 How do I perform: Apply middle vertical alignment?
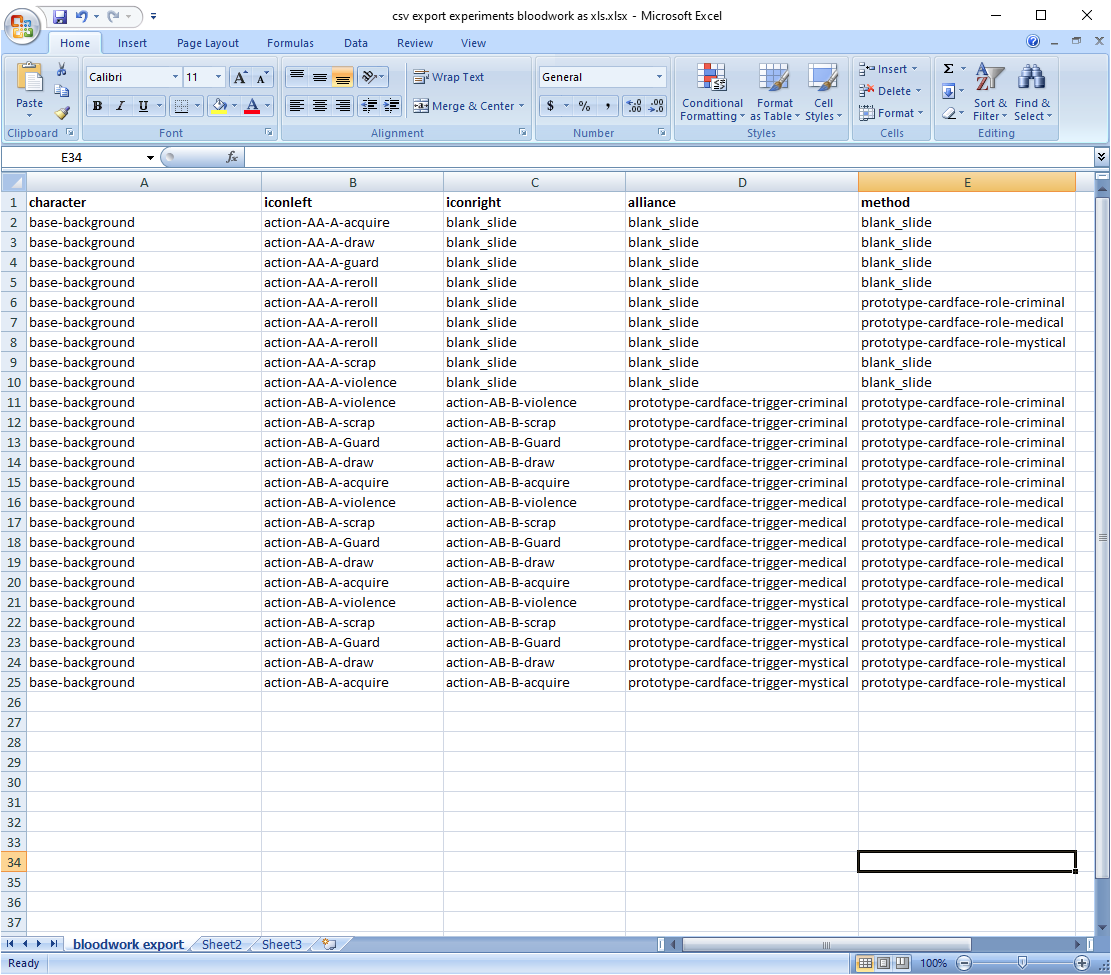(320, 77)
